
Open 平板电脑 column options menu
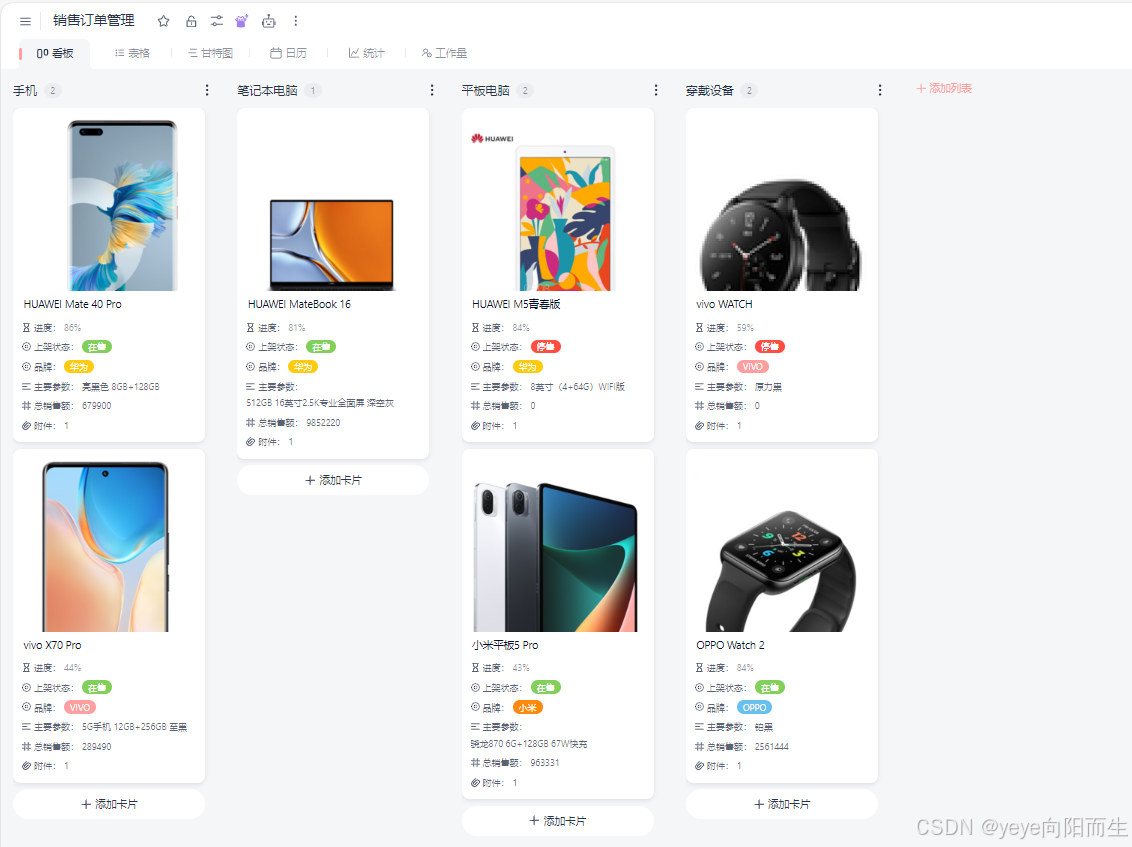click(656, 90)
